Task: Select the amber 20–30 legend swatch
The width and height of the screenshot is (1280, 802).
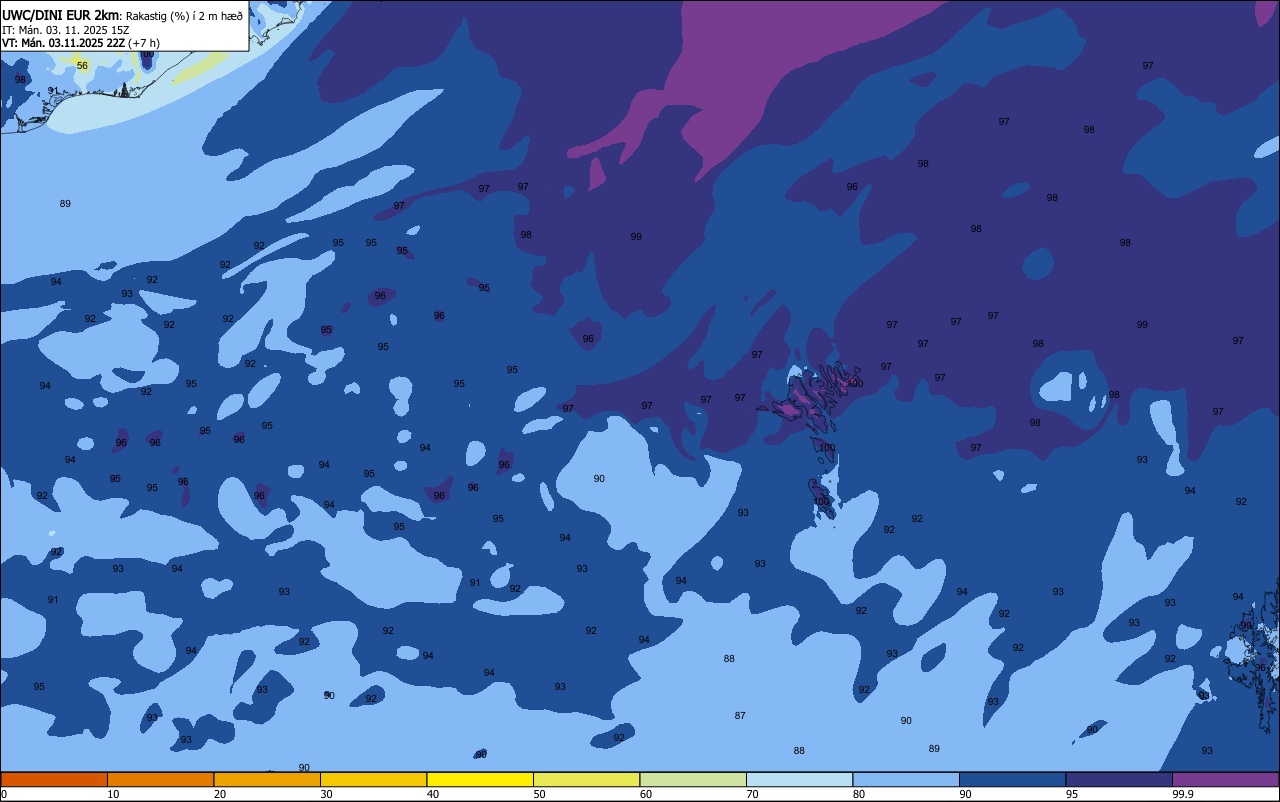Action: 267,779
